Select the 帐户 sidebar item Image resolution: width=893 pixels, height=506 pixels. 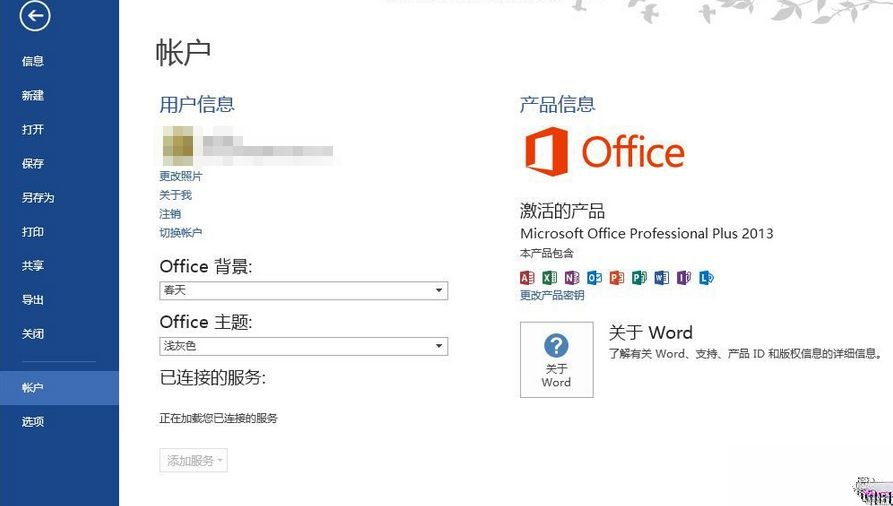pyautogui.click(x=59, y=387)
